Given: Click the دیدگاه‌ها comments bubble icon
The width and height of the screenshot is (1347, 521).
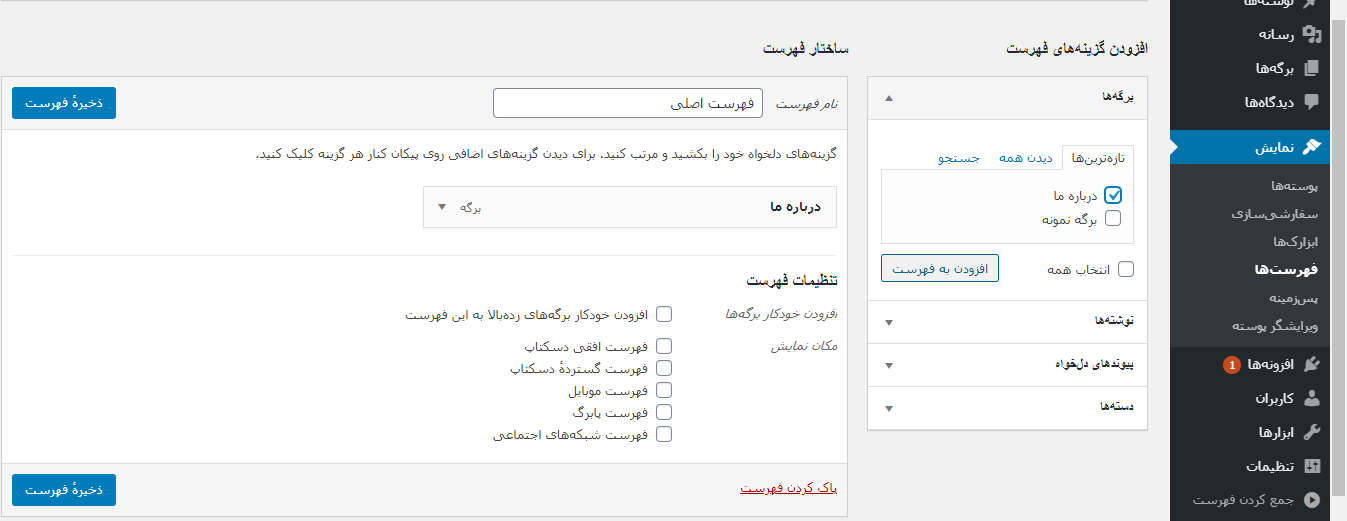Looking at the screenshot, I should (1312, 102).
